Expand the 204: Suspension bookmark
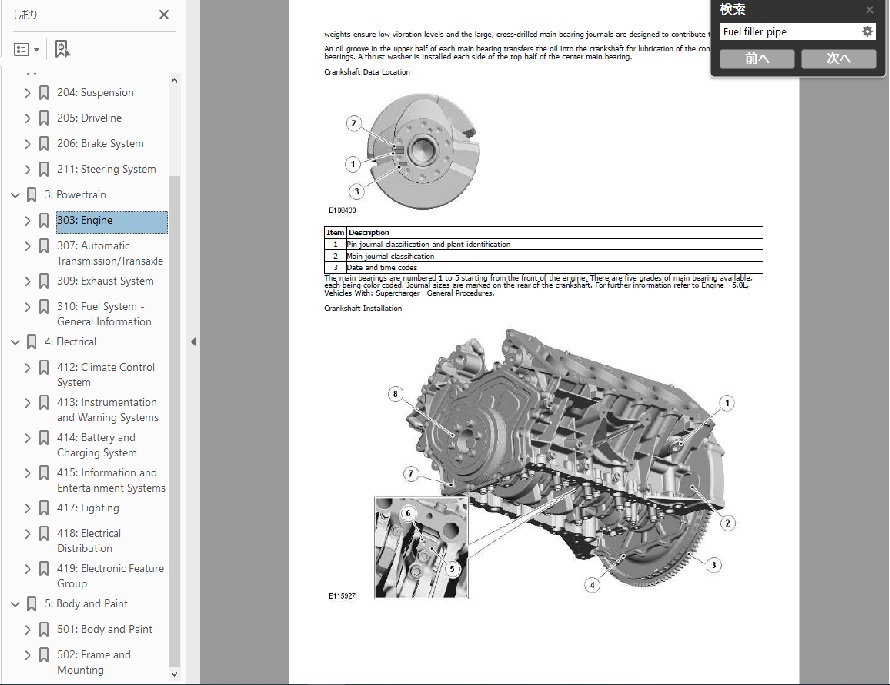The height and width of the screenshot is (685, 890). click(27, 93)
